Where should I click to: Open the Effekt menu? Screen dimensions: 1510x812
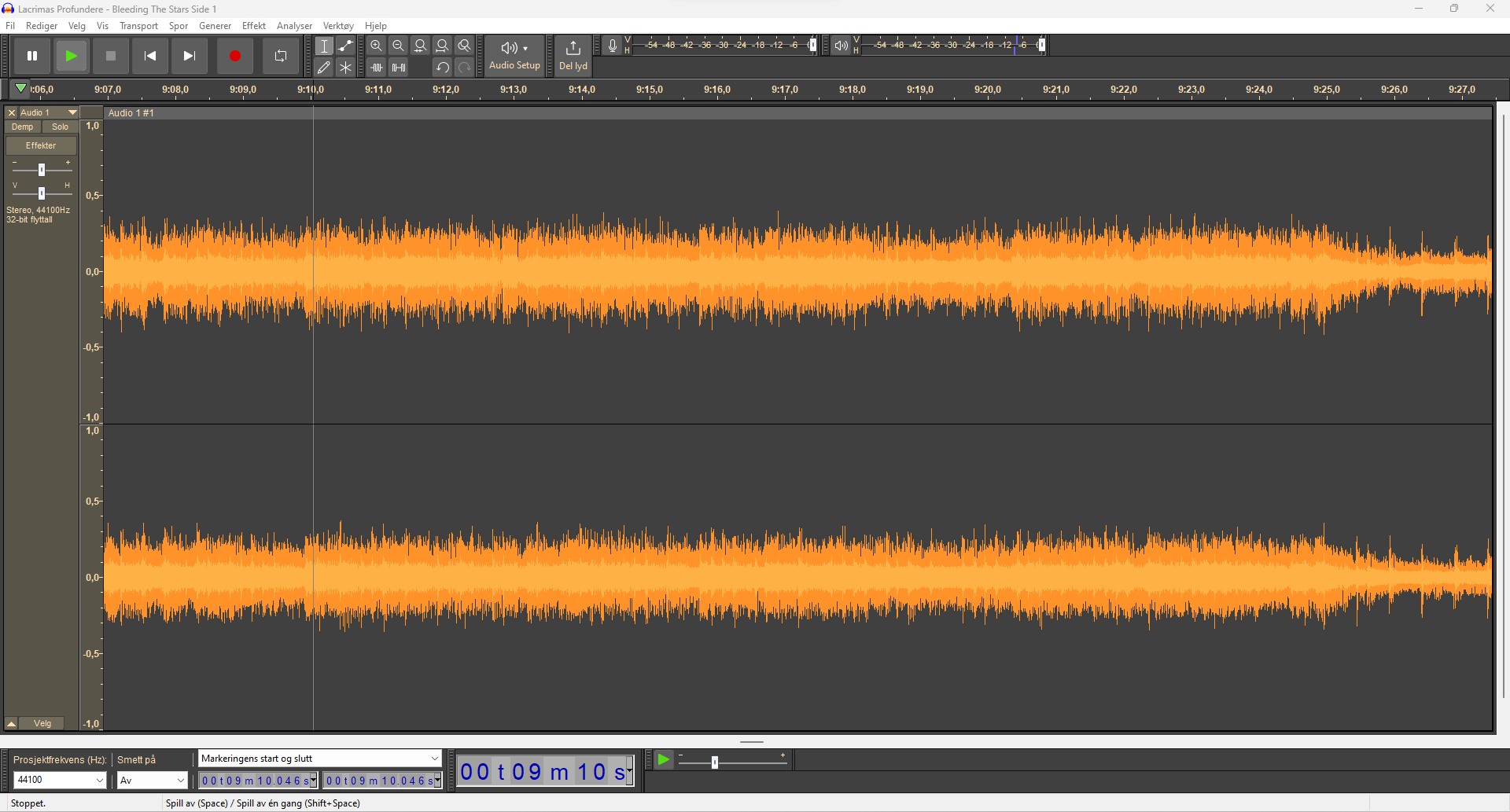(x=254, y=26)
